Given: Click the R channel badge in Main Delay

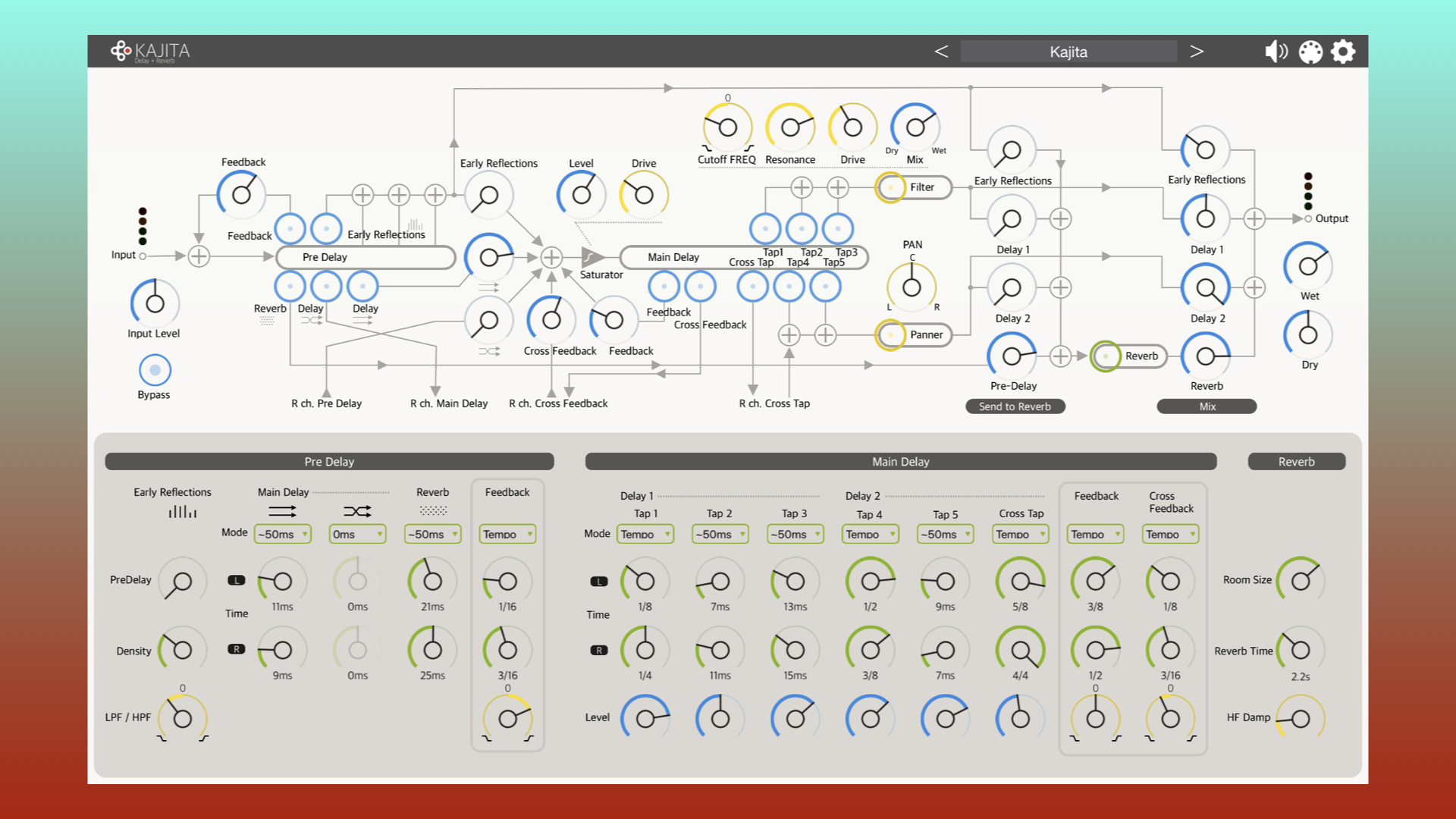Looking at the screenshot, I should (599, 651).
